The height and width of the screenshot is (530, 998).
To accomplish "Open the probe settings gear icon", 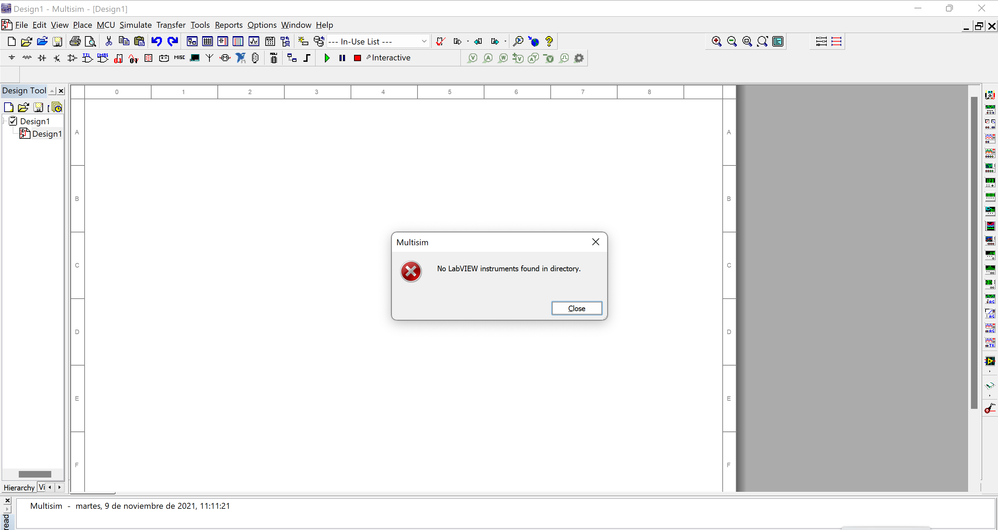I will (579, 58).
